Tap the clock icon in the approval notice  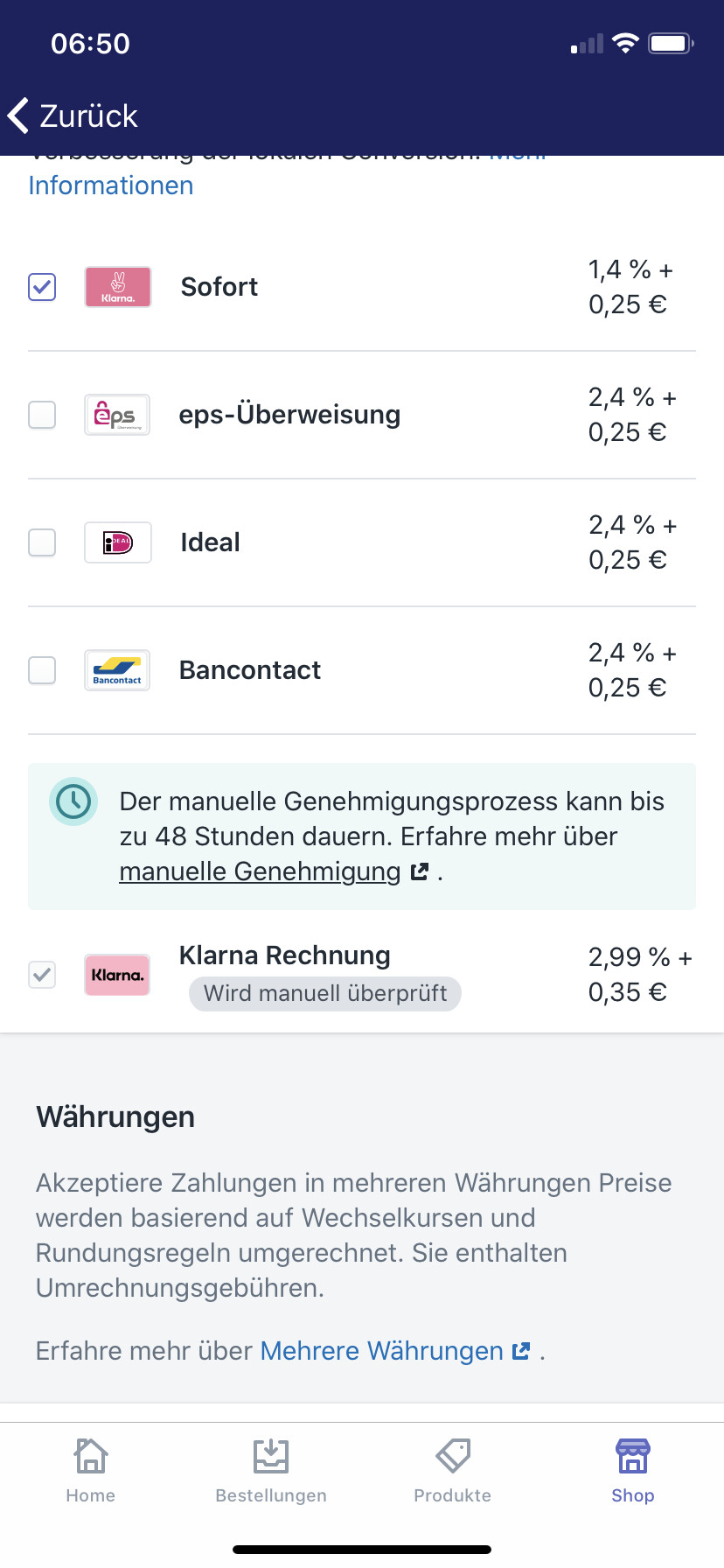(73, 801)
